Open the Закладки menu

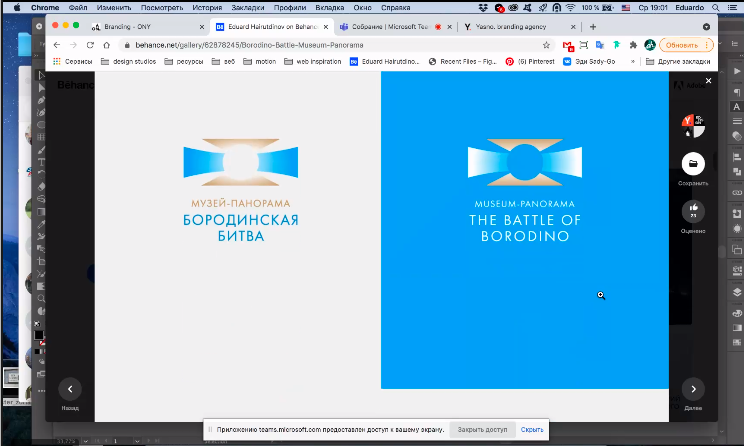point(248,8)
